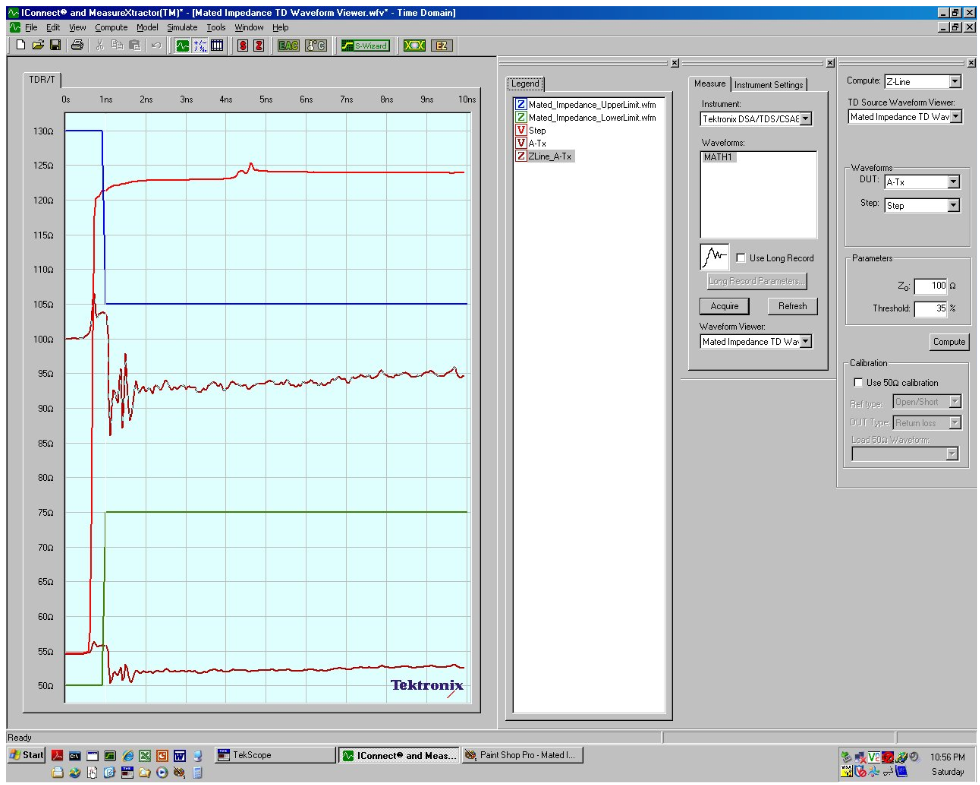Enable the Use Long Record checkbox
Viewport: 980px width, 785px height.
point(741,258)
